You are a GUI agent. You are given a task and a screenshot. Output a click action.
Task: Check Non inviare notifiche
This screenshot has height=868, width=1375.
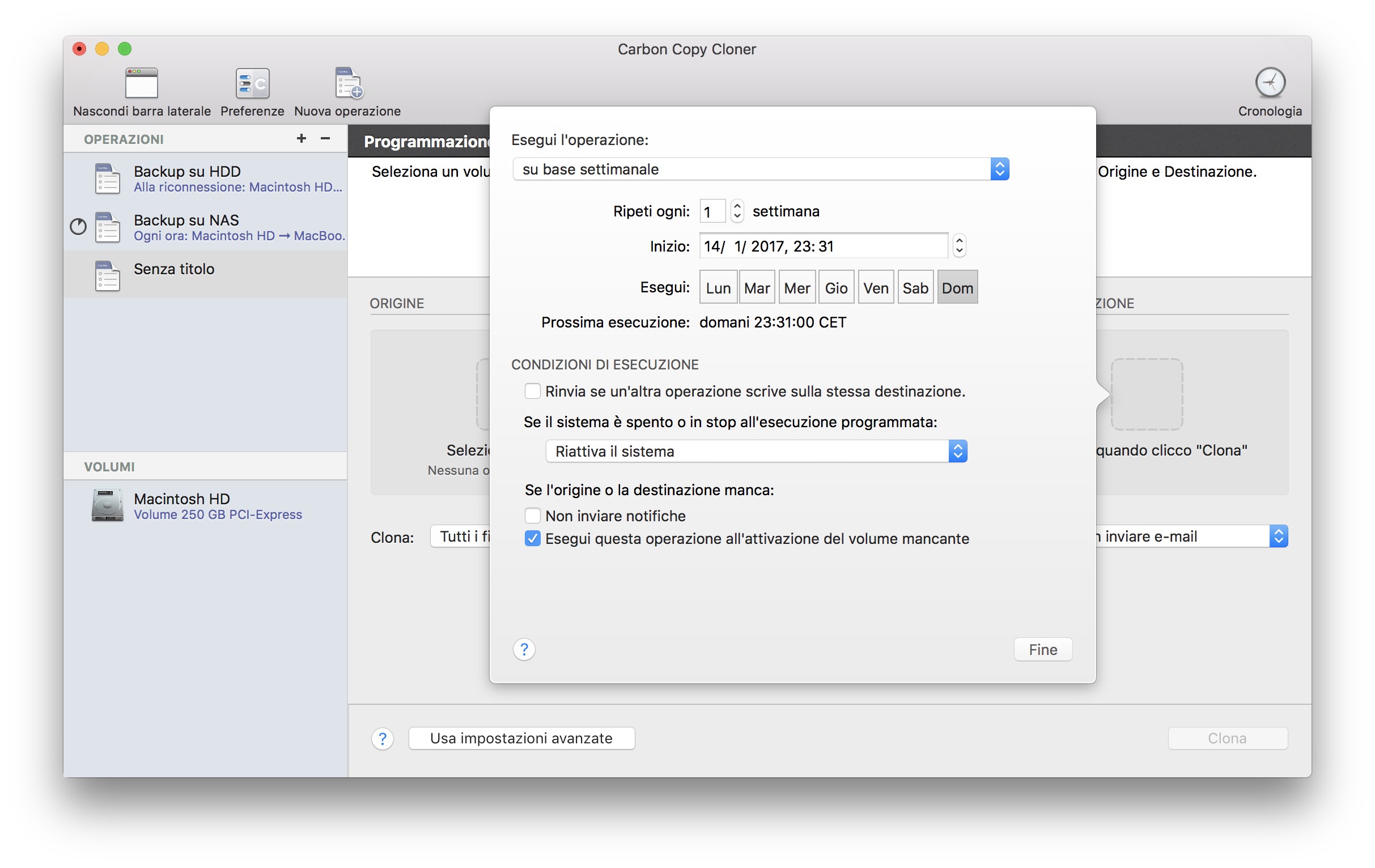532,516
